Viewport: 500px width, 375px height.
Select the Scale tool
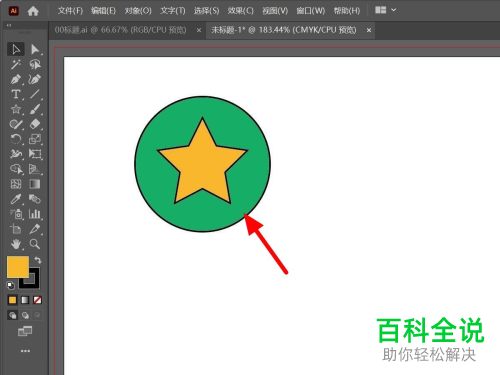35,139
